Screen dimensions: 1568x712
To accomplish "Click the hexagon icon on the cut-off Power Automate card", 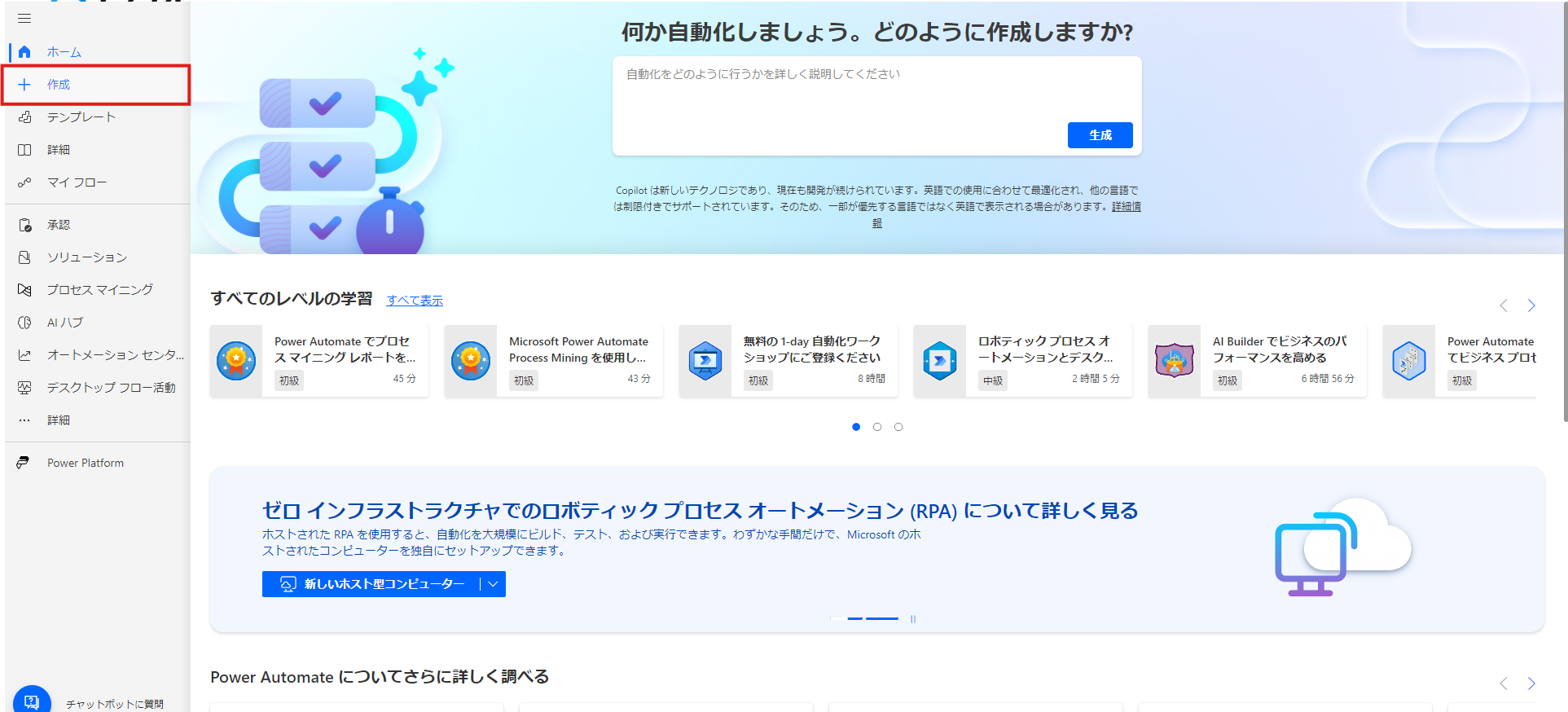I will (x=1409, y=360).
